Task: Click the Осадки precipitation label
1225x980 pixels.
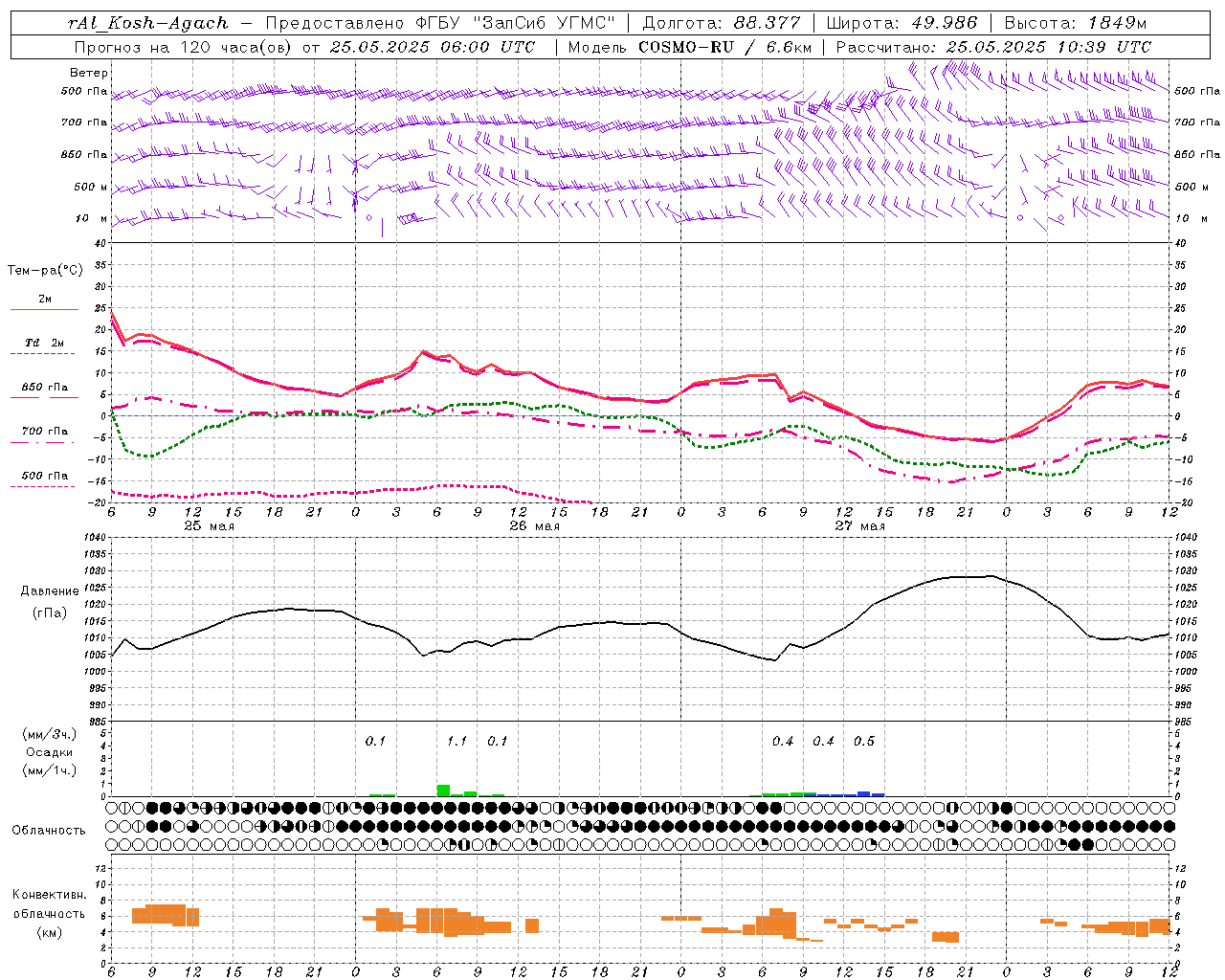Action: [x=50, y=752]
